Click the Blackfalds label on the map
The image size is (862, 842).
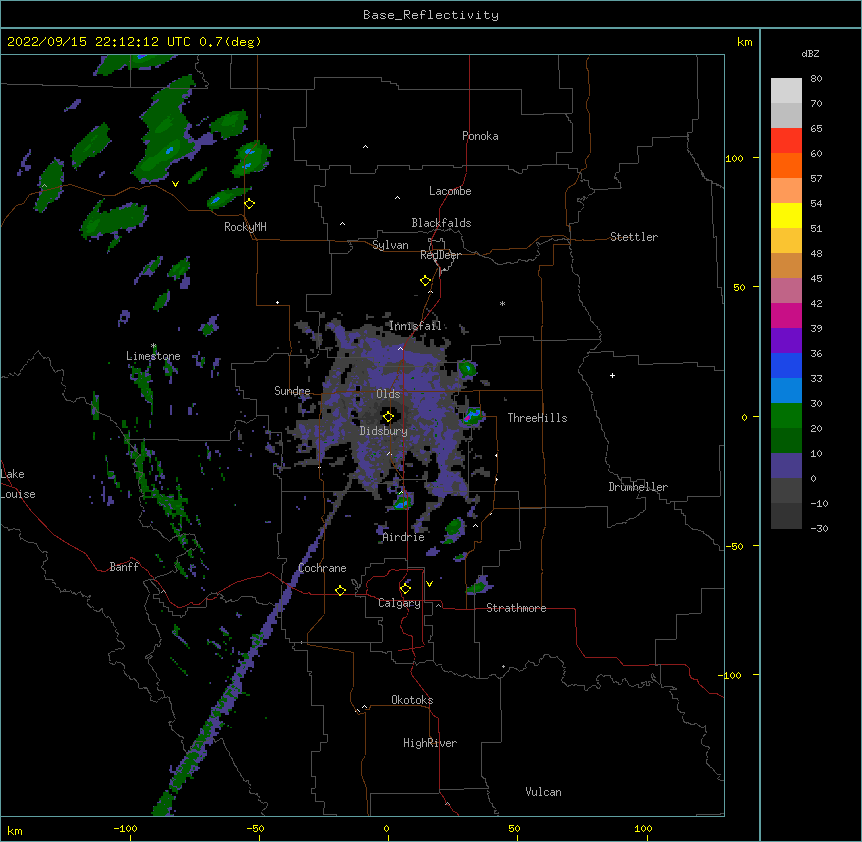[441, 223]
